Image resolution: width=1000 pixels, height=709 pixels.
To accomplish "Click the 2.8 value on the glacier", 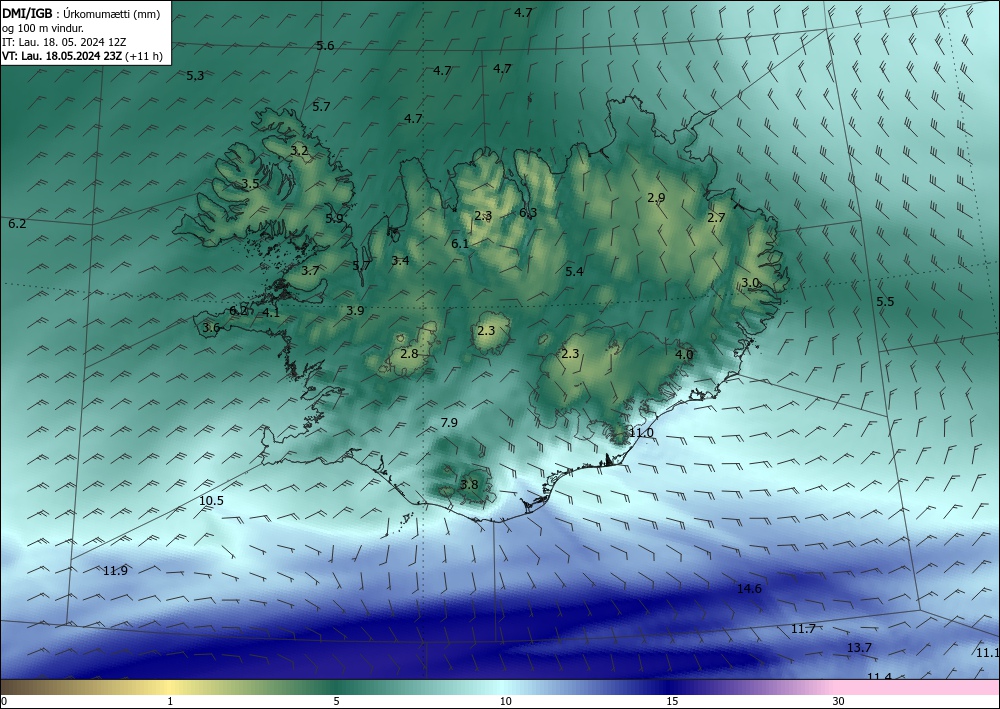I will point(409,353).
